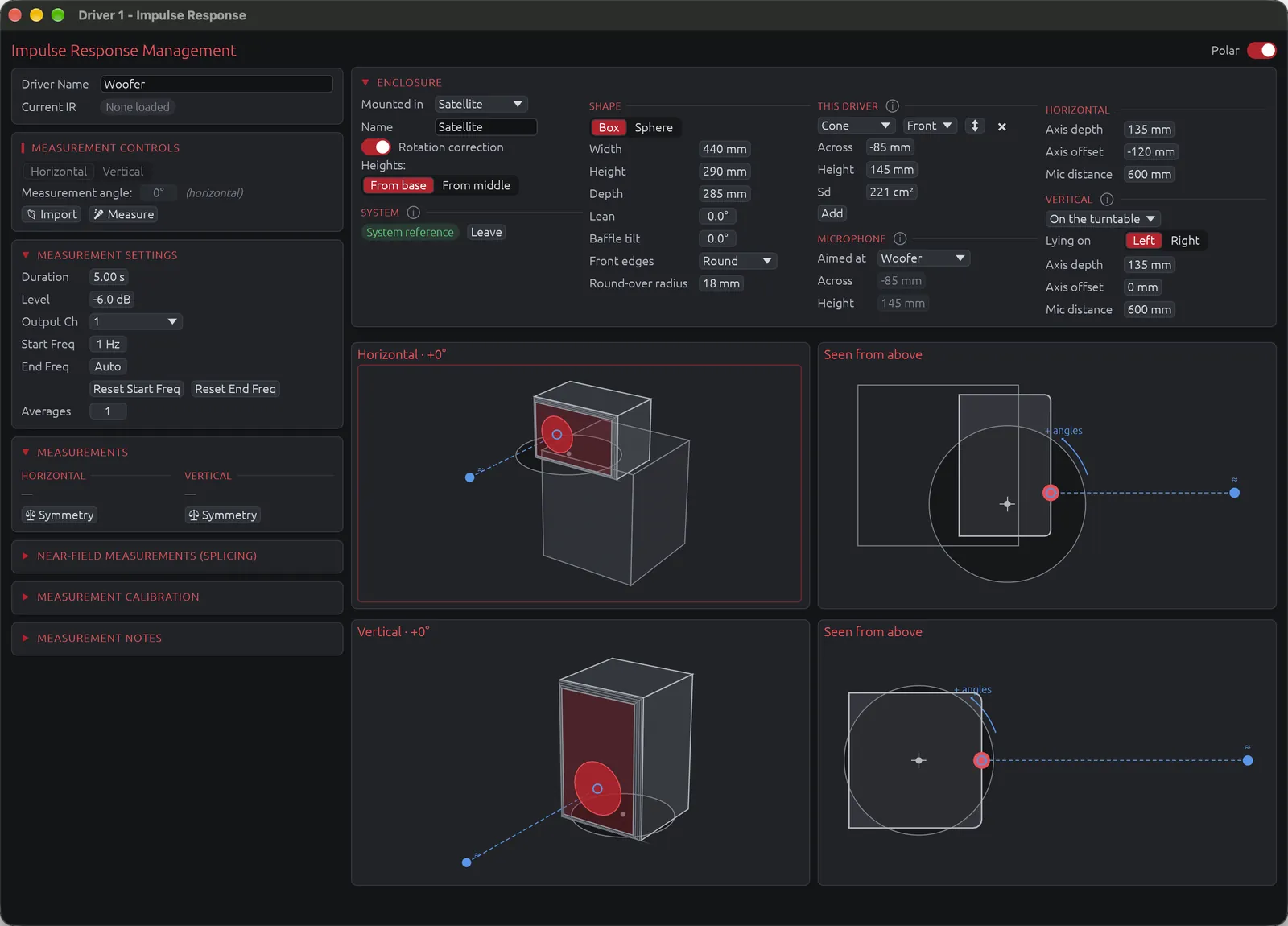Click the Driver Name Woofer field
Screen dimensions: 1288x926
[216, 84]
